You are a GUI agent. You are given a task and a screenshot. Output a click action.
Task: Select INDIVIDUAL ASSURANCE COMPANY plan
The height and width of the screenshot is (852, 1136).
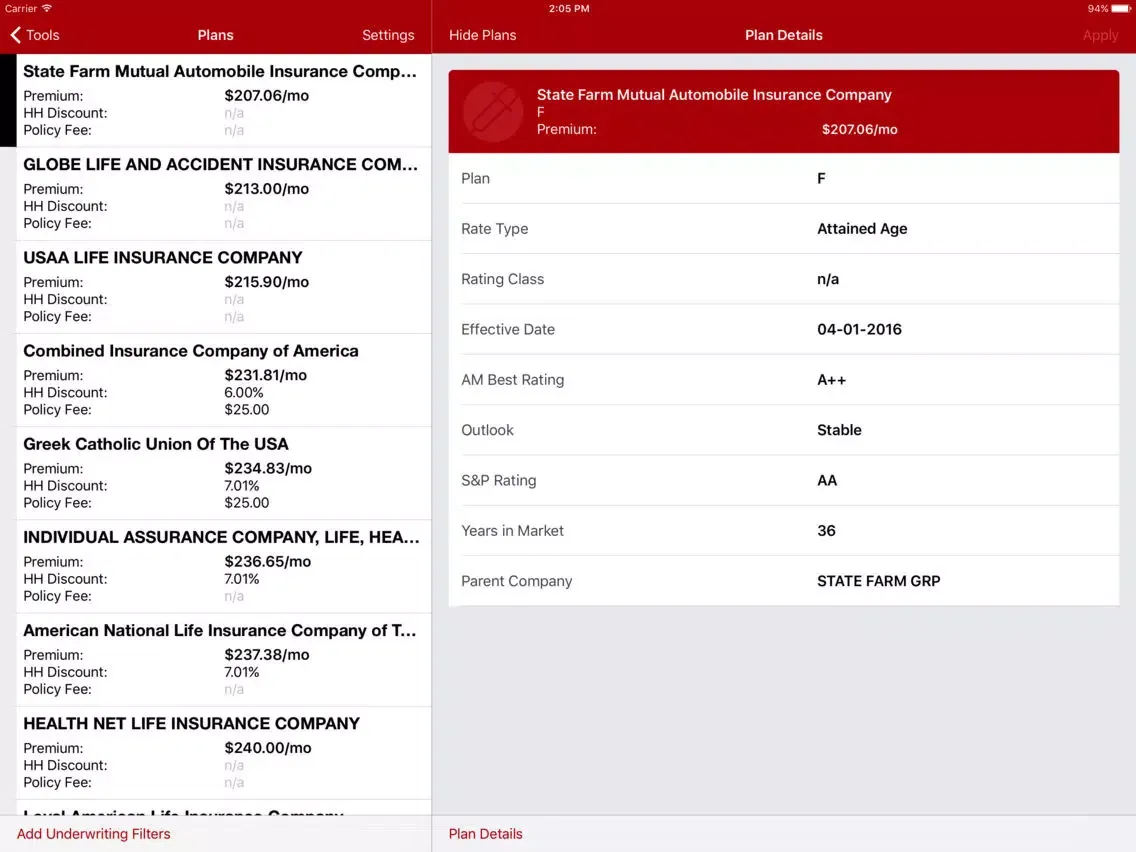[x=223, y=567]
